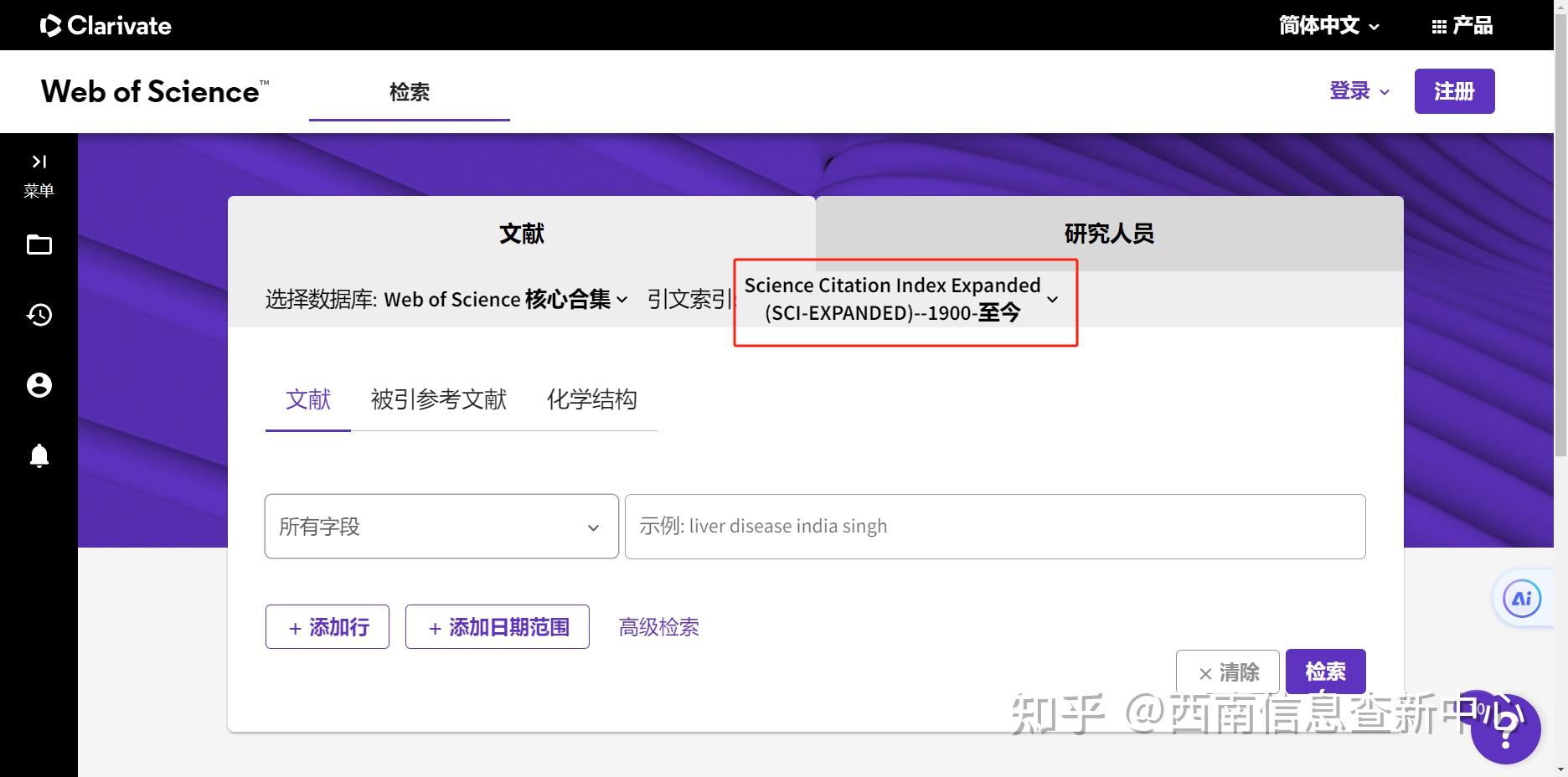Screen dimensions: 1568x777
Task: Check notifications via the bell icon
Action: (x=38, y=455)
